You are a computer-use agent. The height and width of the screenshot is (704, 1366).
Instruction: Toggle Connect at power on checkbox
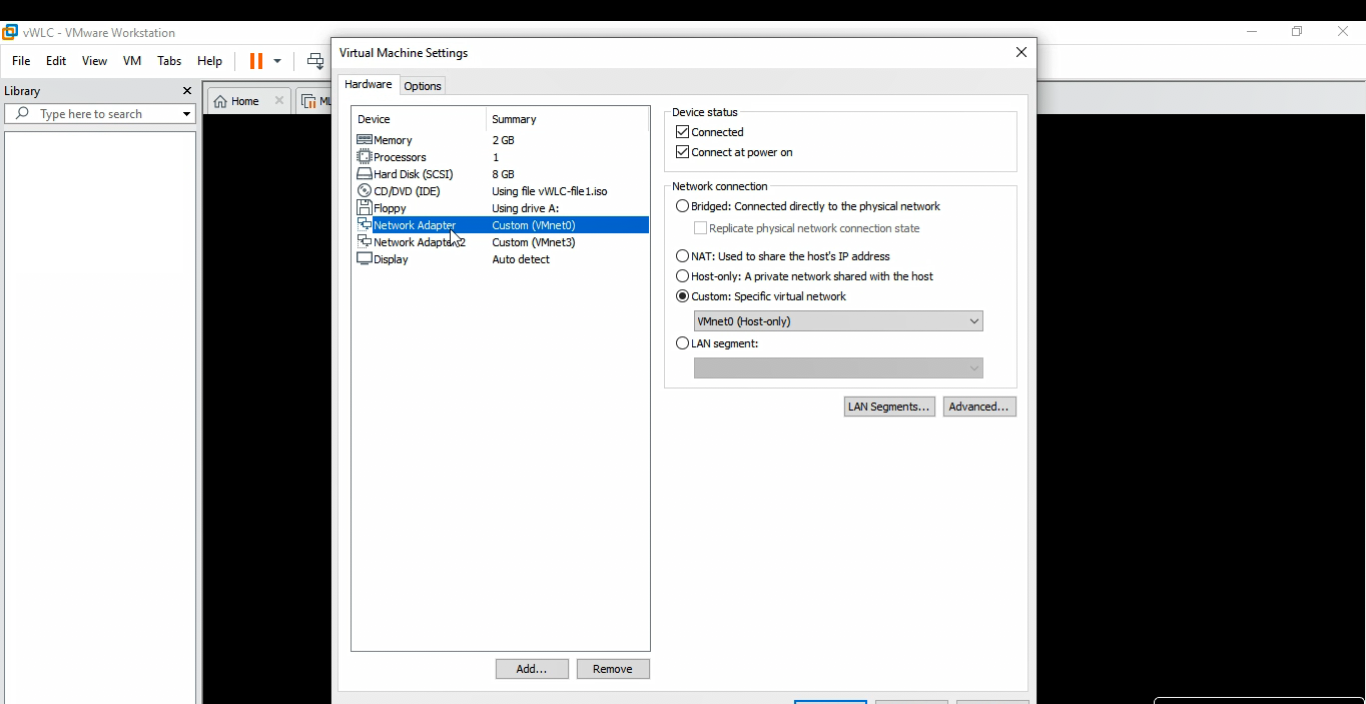point(682,152)
